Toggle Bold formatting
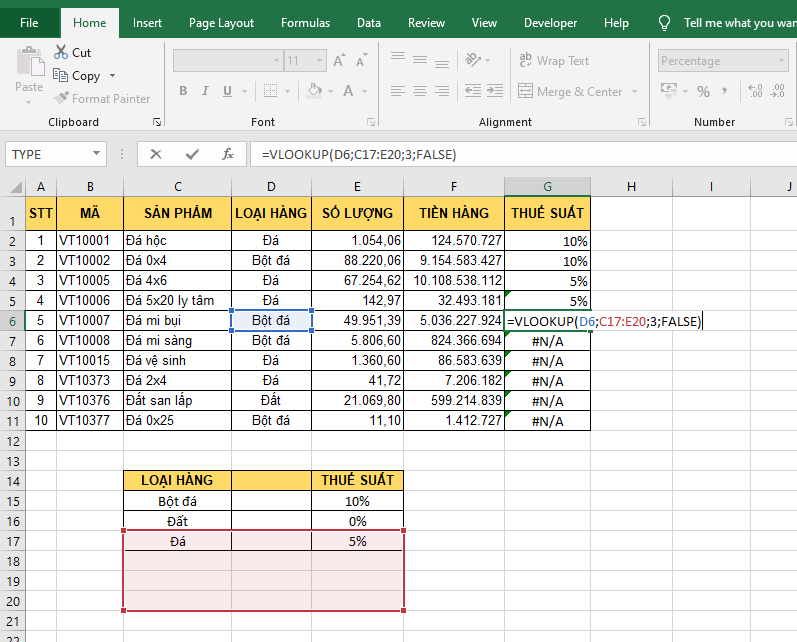Image resolution: width=797 pixels, height=642 pixels. coord(183,91)
